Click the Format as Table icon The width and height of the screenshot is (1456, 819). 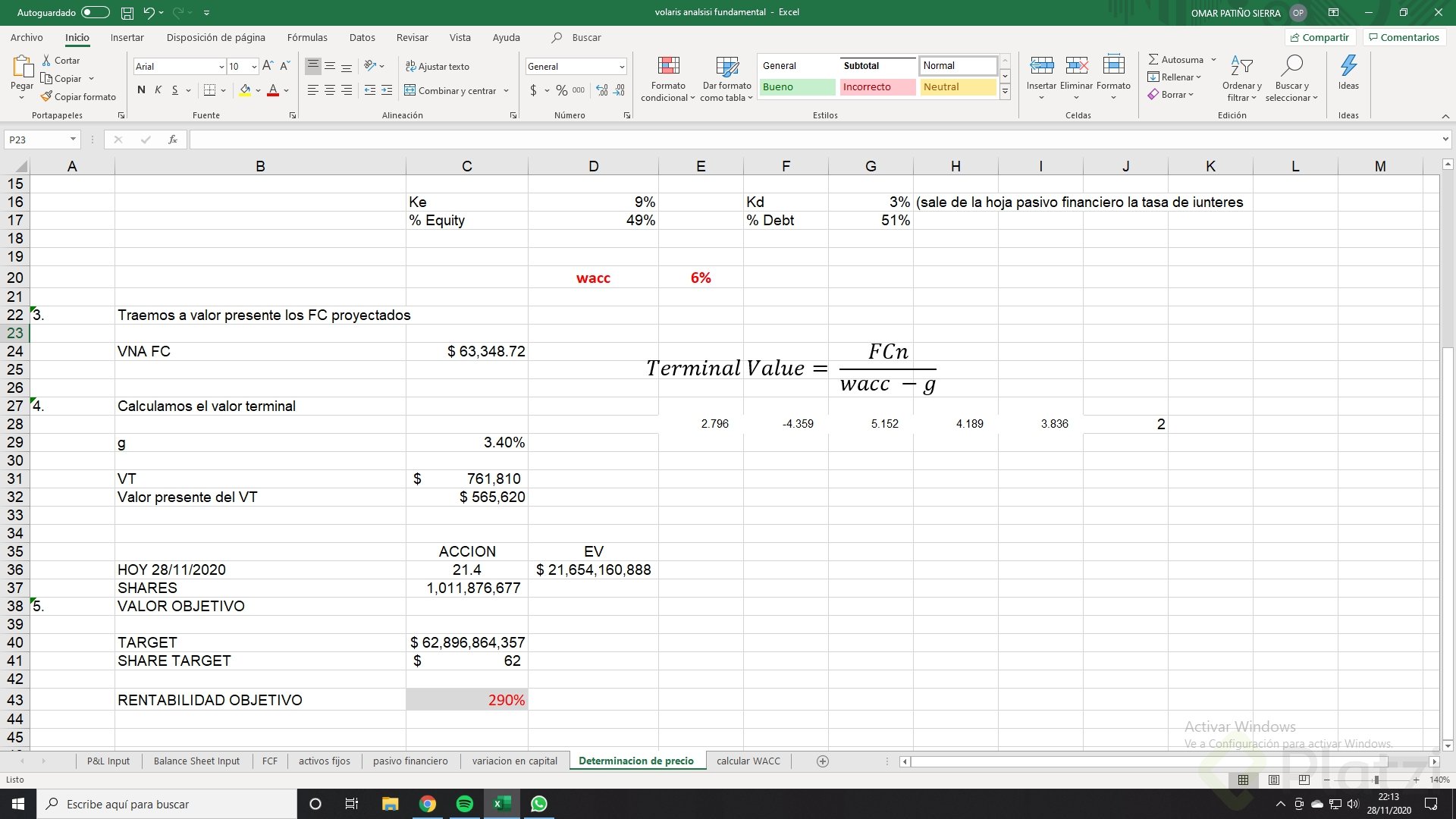(x=726, y=67)
